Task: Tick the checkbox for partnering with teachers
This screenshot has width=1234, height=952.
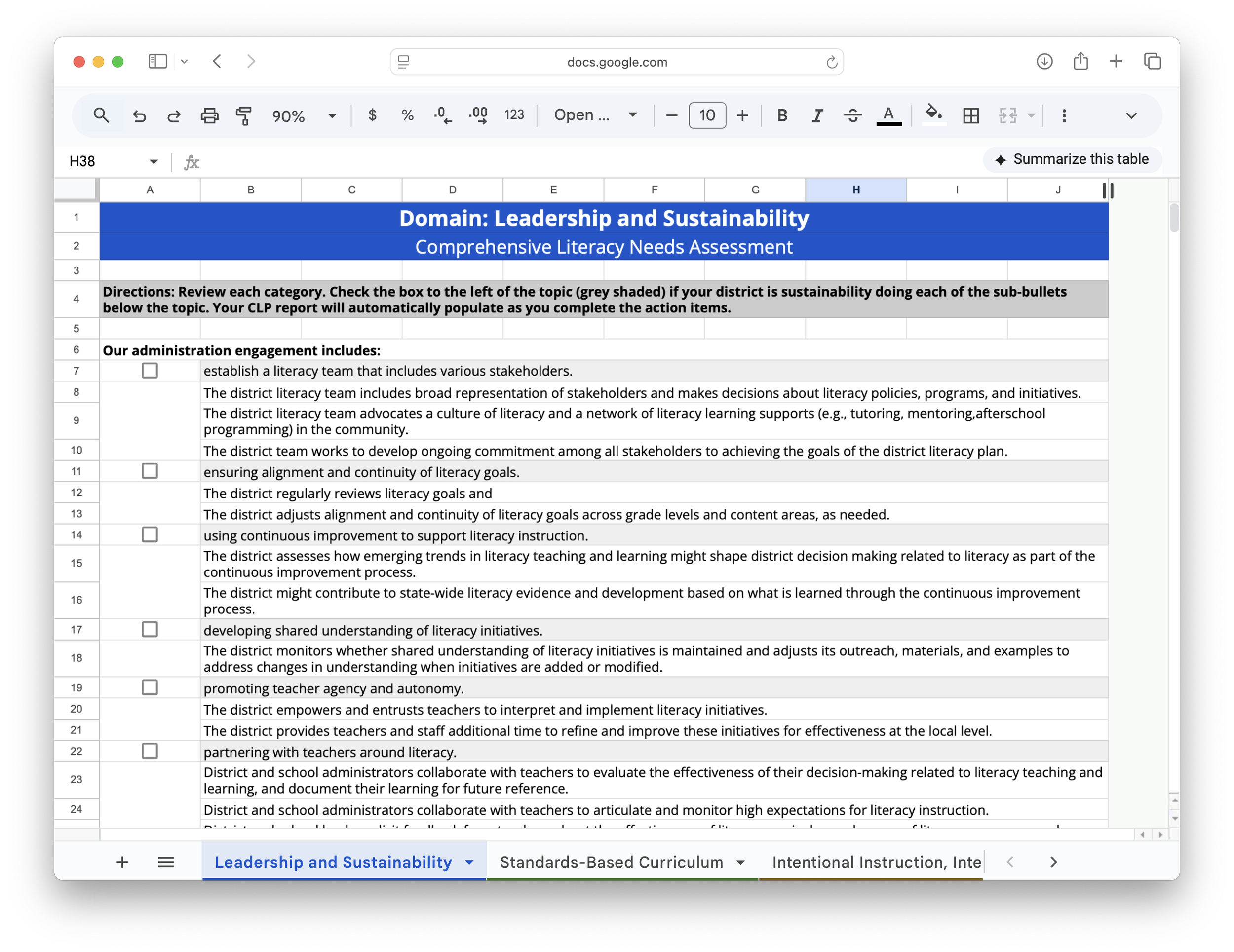Action: pyautogui.click(x=150, y=751)
